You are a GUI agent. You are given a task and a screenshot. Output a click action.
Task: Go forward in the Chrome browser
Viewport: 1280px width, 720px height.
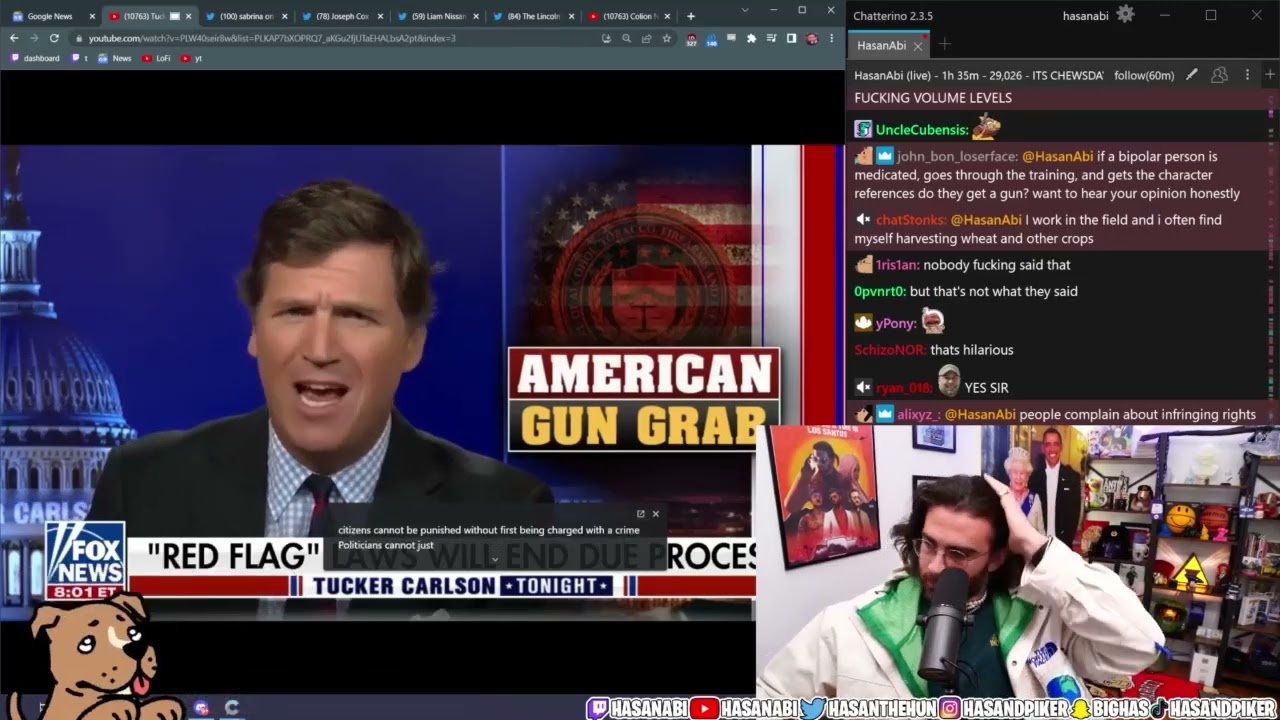tap(33, 38)
